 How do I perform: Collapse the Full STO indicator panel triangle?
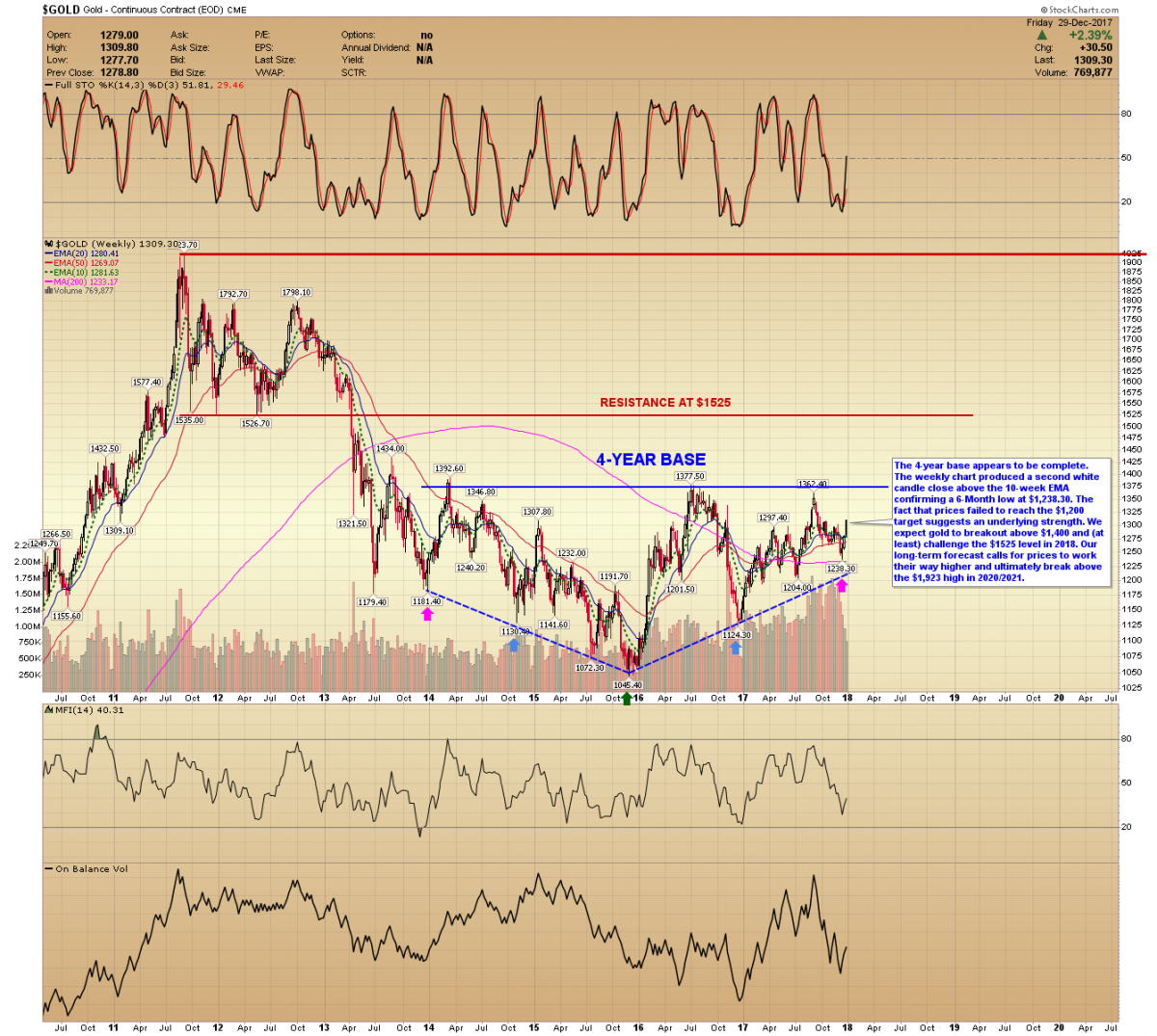coord(48,86)
